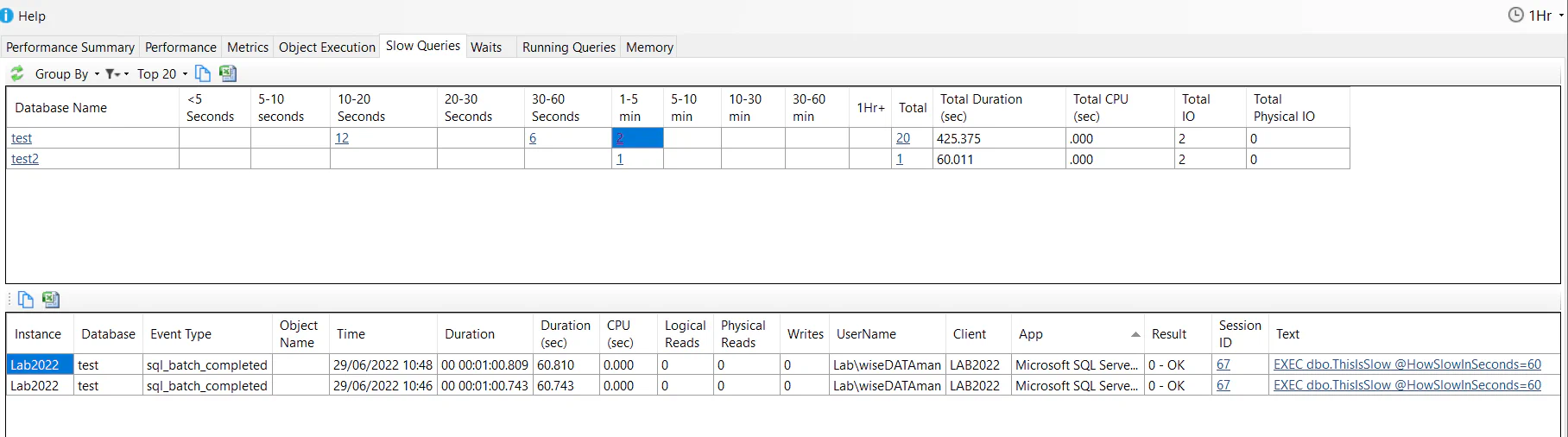Click Event Type column header

point(207,334)
